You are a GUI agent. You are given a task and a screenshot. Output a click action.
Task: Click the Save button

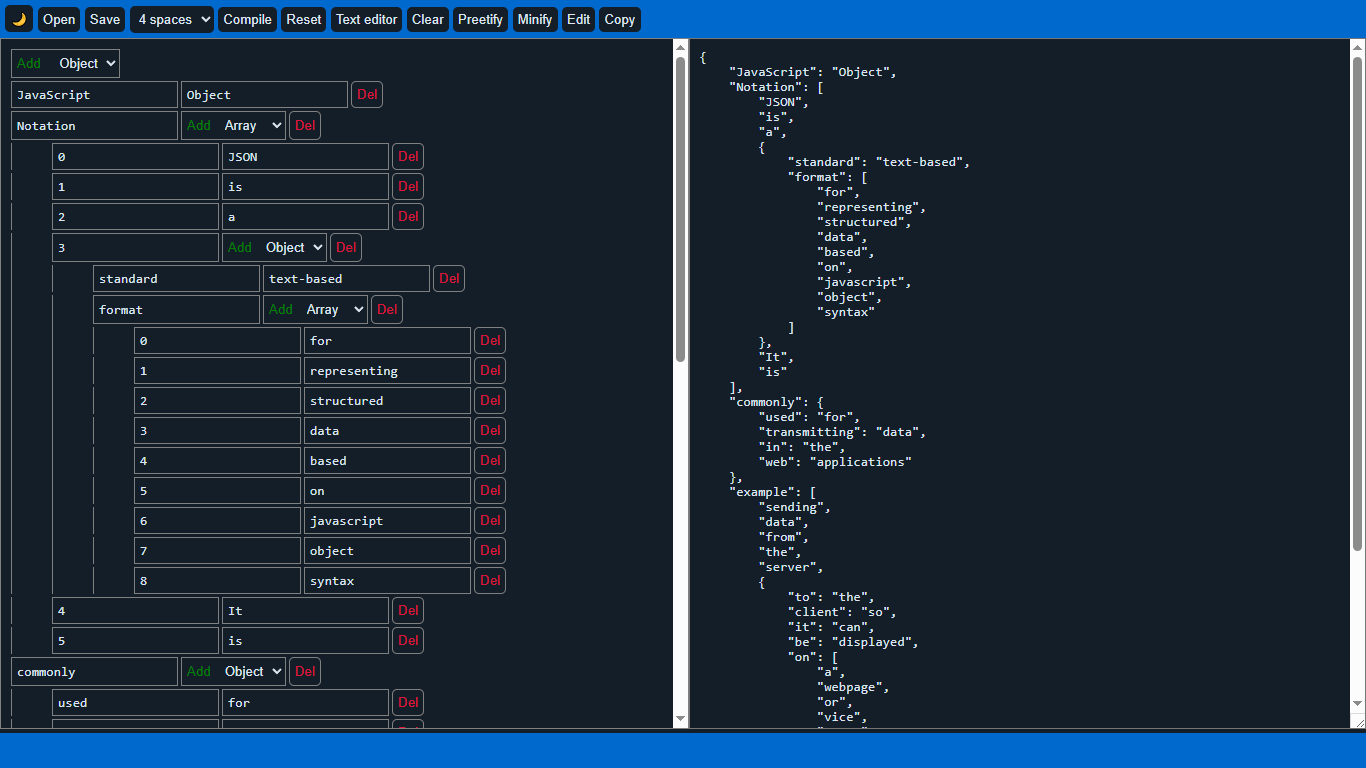(x=105, y=19)
